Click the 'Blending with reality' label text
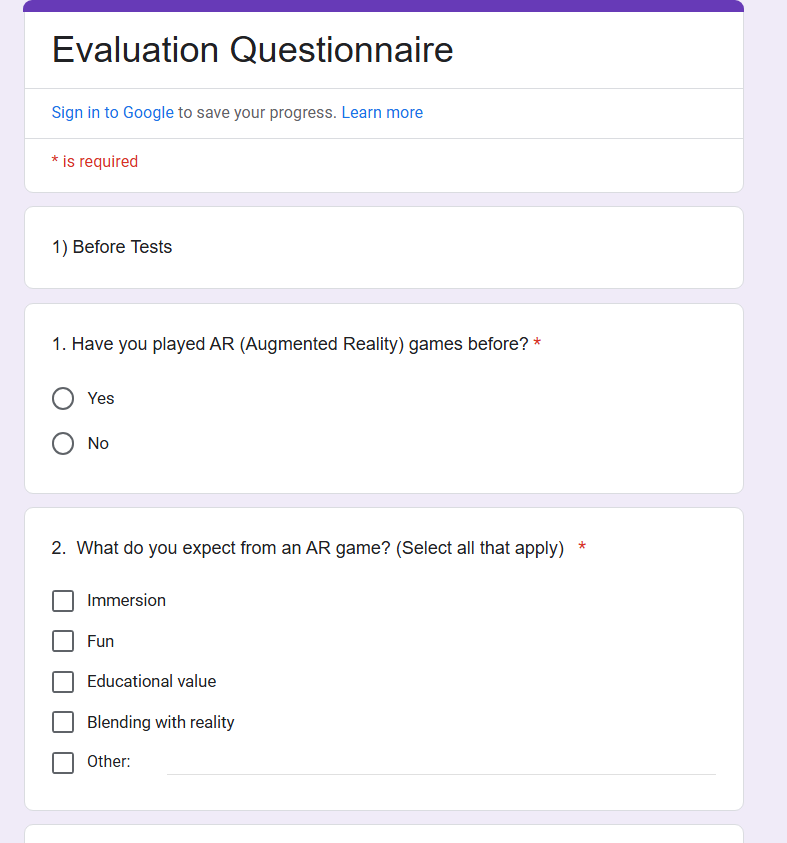Image resolution: width=787 pixels, height=843 pixels. (x=161, y=722)
